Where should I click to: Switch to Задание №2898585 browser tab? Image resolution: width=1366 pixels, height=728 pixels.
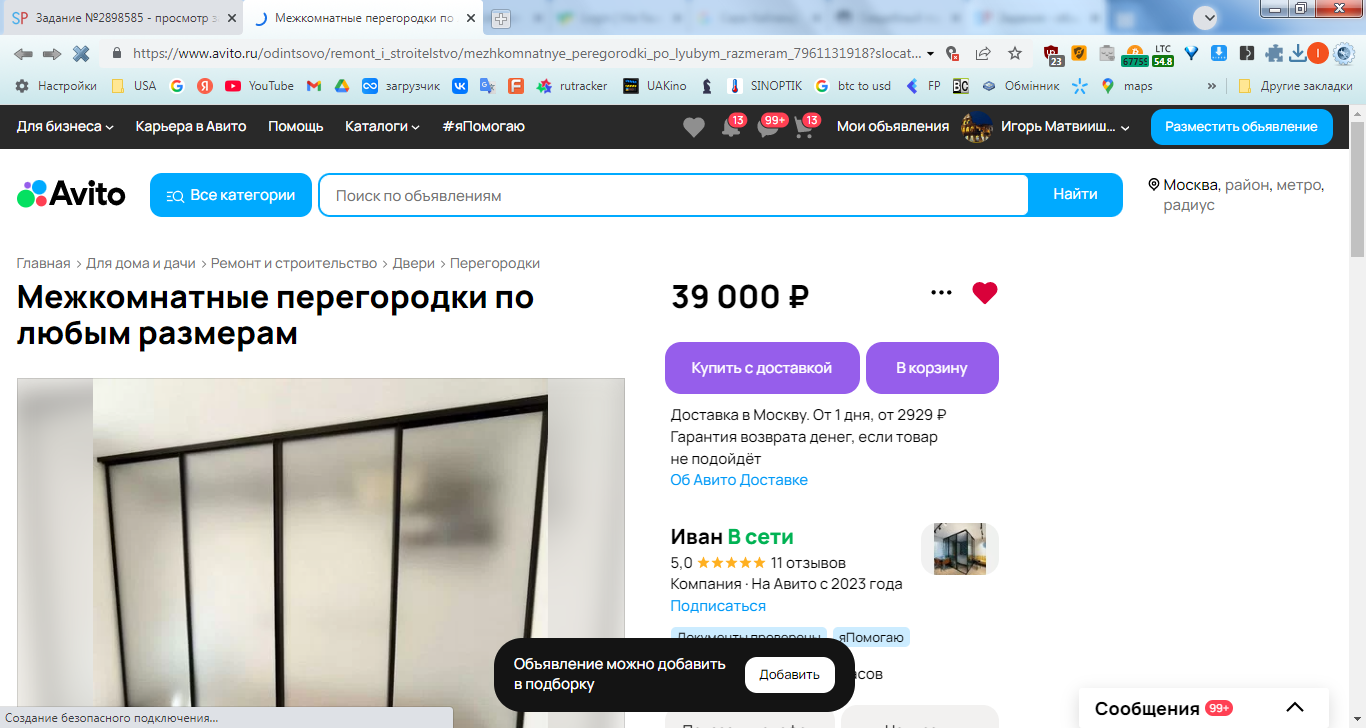coord(122,18)
